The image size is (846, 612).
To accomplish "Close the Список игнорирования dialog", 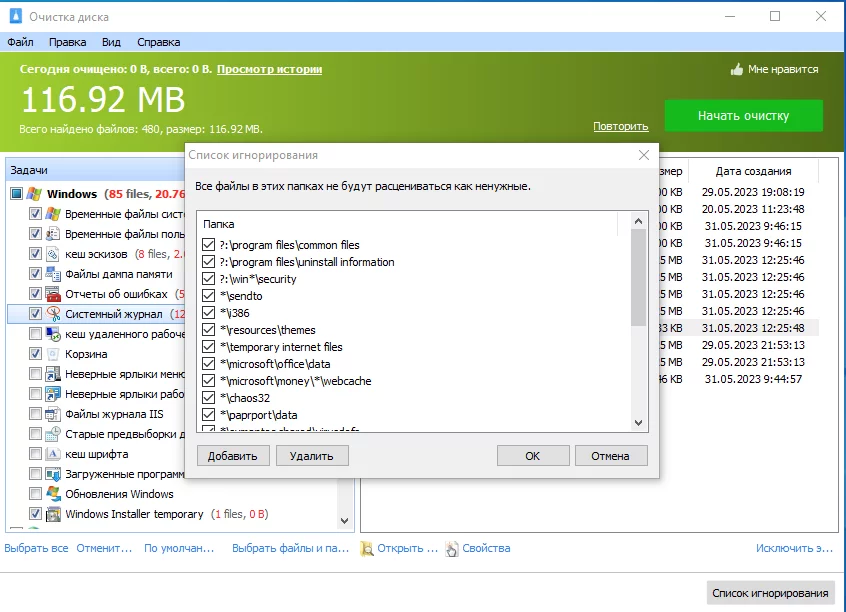I will pyautogui.click(x=644, y=155).
